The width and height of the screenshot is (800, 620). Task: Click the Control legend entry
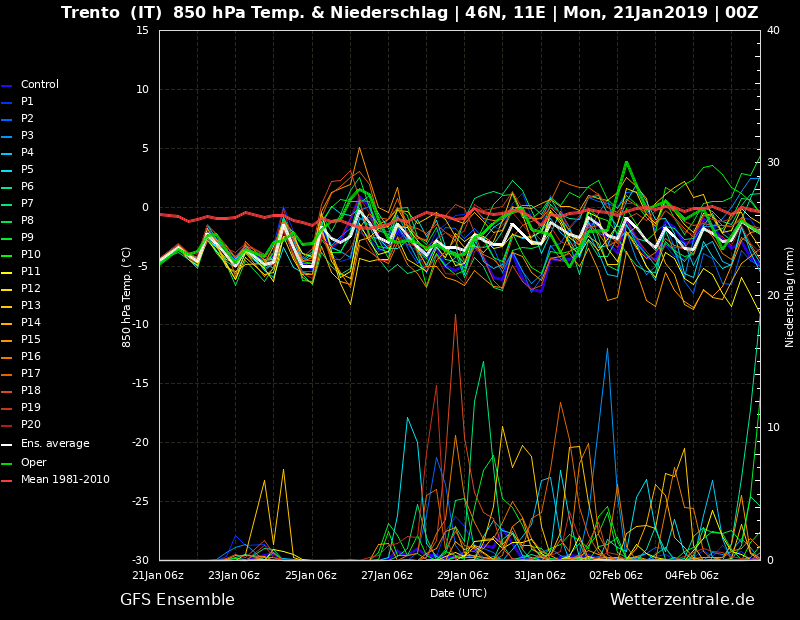coord(30,85)
